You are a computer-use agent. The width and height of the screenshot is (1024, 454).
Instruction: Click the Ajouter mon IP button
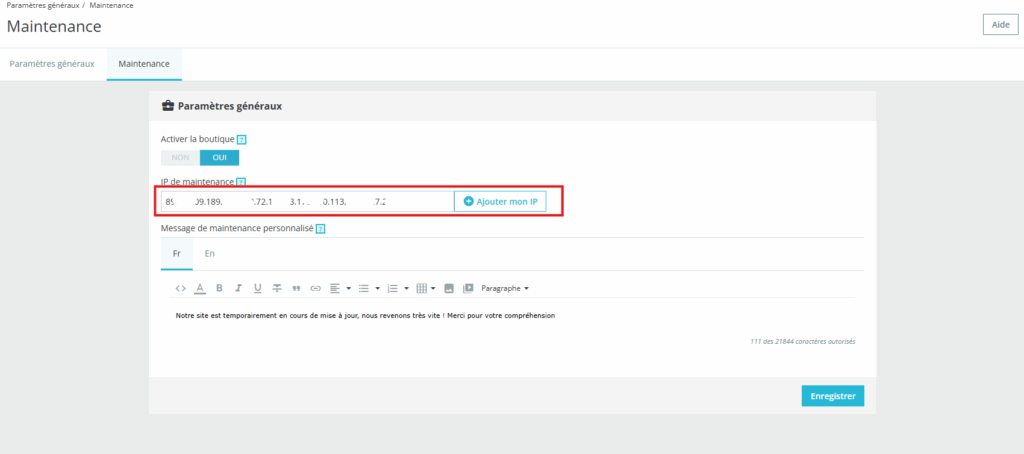(x=500, y=201)
